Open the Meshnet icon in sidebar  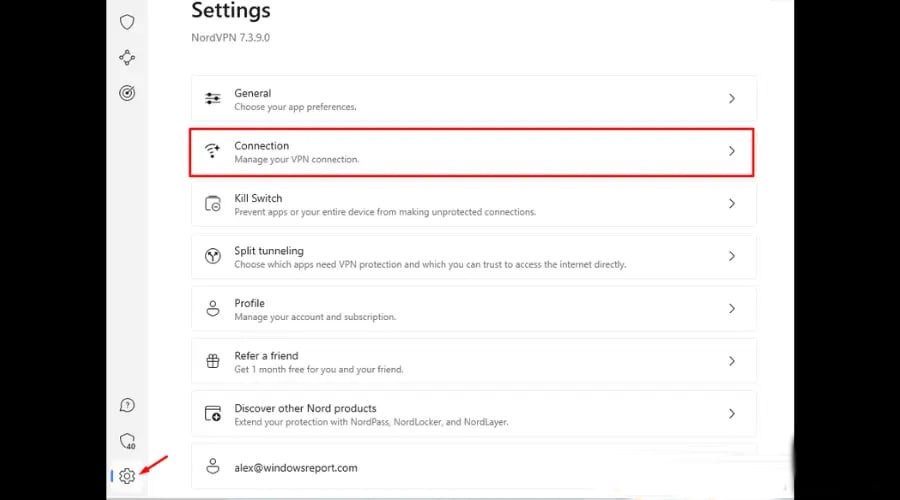[x=127, y=57]
